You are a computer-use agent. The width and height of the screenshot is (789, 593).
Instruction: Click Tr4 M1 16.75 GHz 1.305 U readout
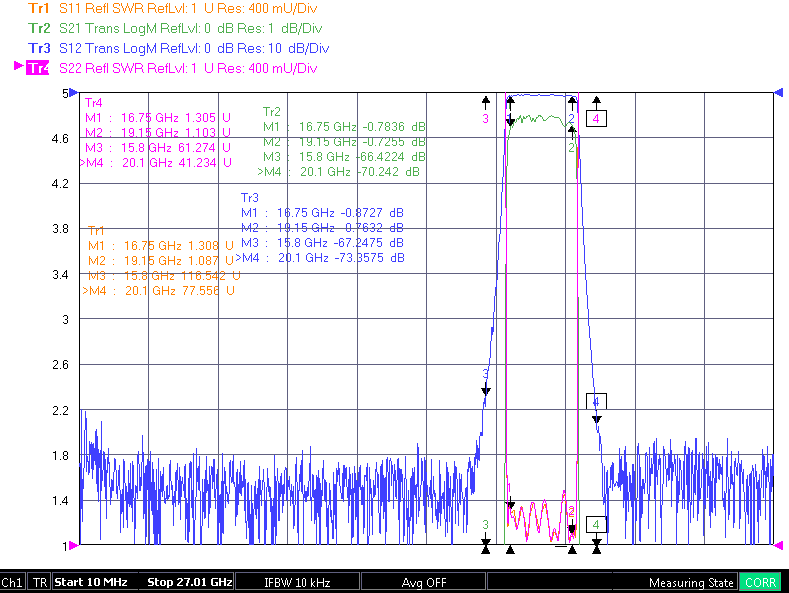tap(158, 118)
